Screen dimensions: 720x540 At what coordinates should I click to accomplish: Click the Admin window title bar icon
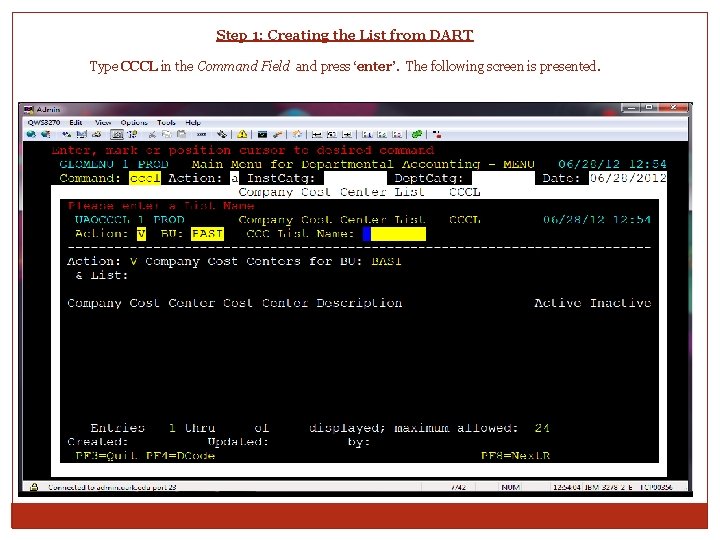[29, 109]
